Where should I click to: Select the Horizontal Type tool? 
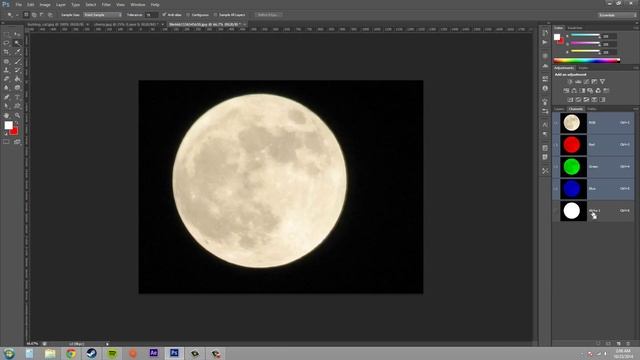(17, 97)
